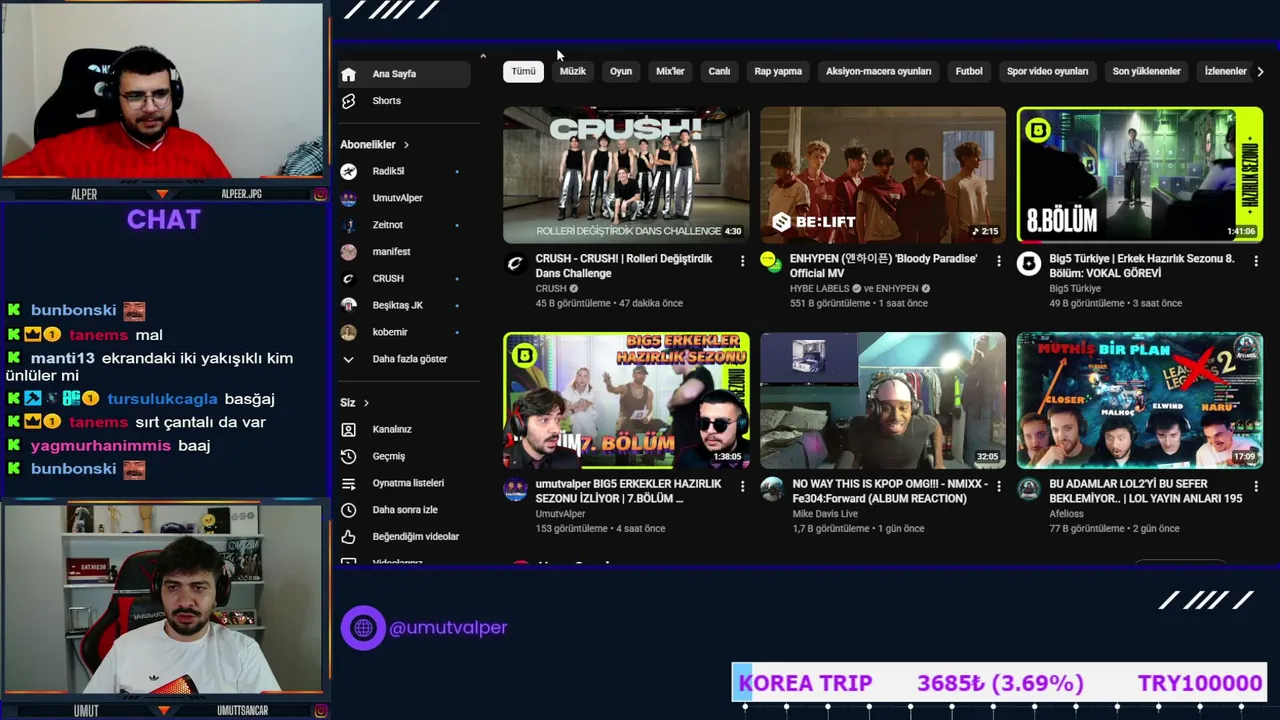Play the 7. BÖLÜM Big5 Erkekler thumbnail
This screenshot has width=1280, height=720.
point(626,401)
